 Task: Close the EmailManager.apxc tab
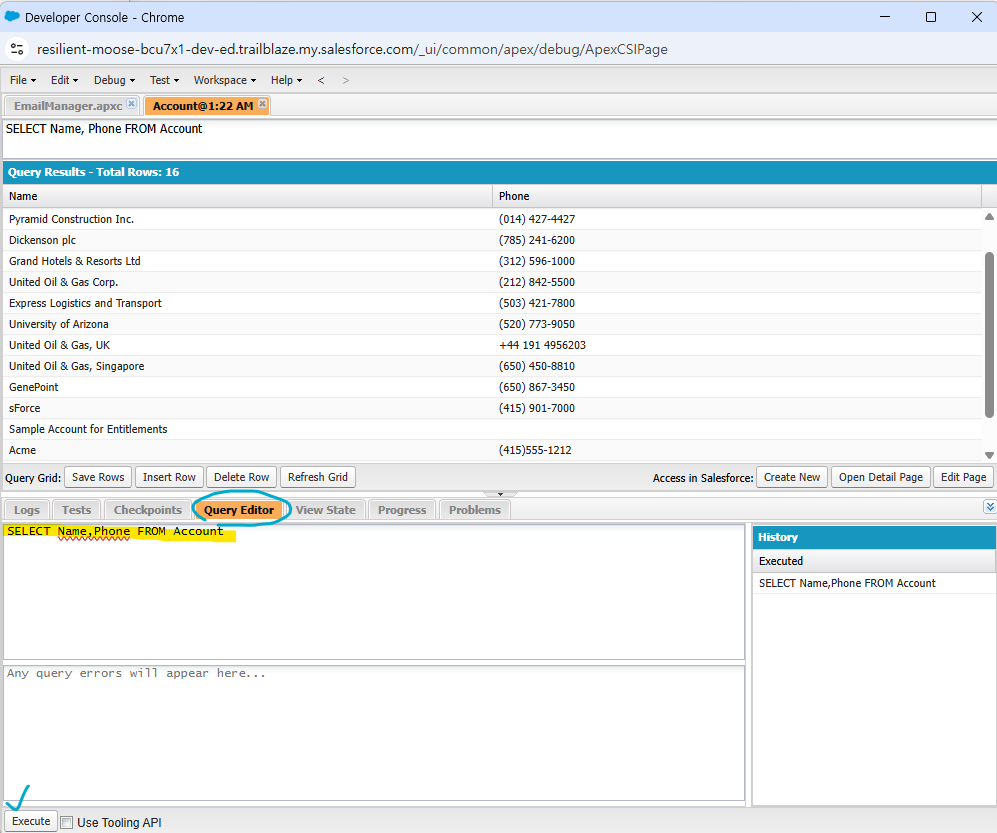pyautogui.click(x=131, y=105)
